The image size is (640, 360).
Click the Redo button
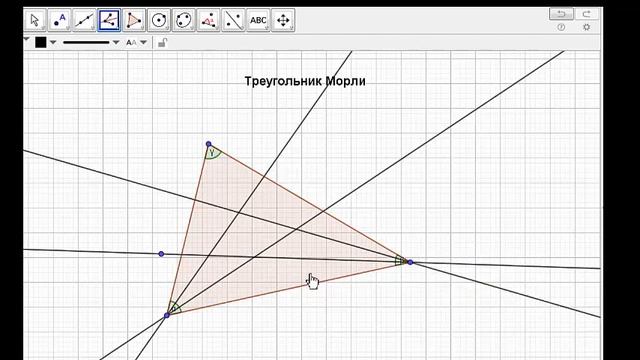click(x=587, y=14)
